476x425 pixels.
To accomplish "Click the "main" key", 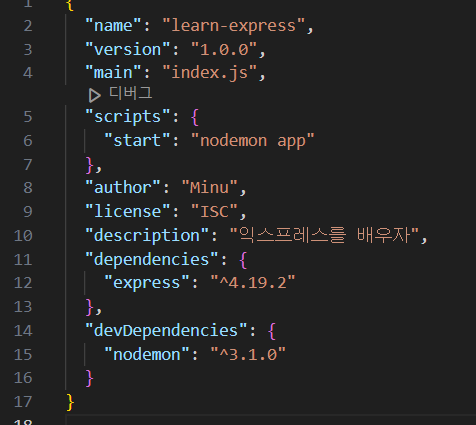I will 113,73.
